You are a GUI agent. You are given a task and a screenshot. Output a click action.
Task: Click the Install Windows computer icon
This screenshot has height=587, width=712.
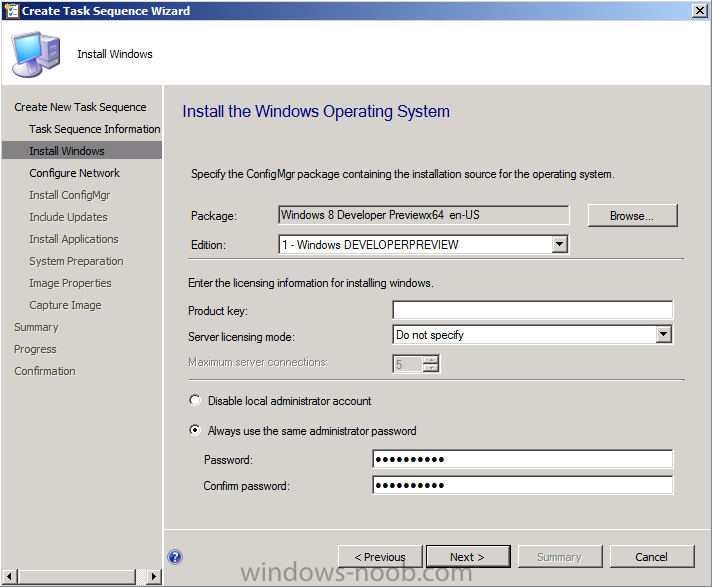pos(36,54)
